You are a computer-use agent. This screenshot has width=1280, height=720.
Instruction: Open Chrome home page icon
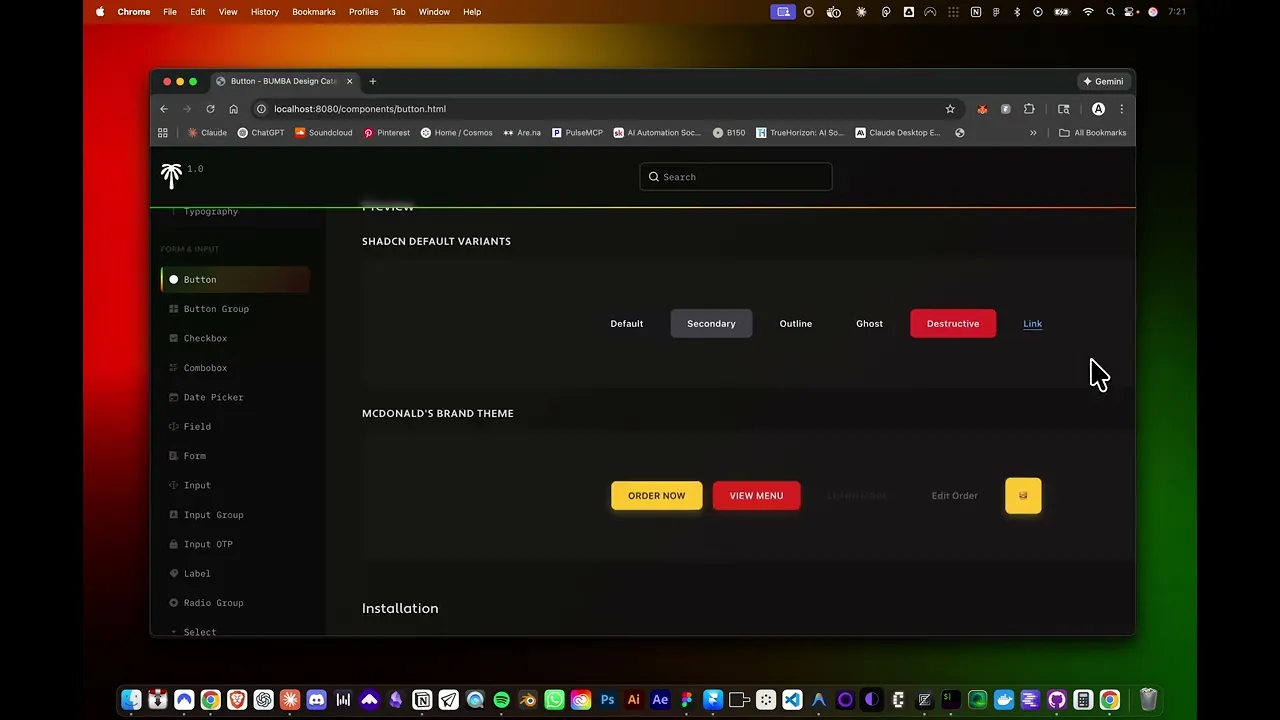point(233,109)
